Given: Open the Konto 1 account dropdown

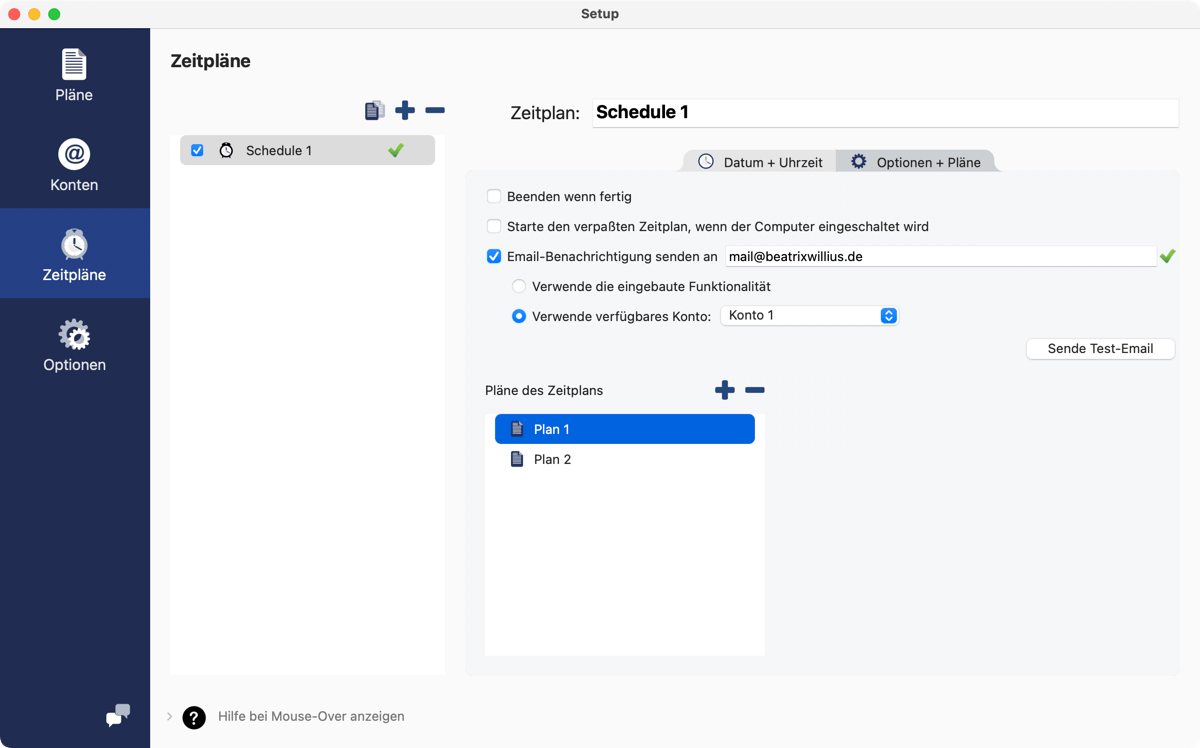Looking at the screenshot, I should click(810, 315).
